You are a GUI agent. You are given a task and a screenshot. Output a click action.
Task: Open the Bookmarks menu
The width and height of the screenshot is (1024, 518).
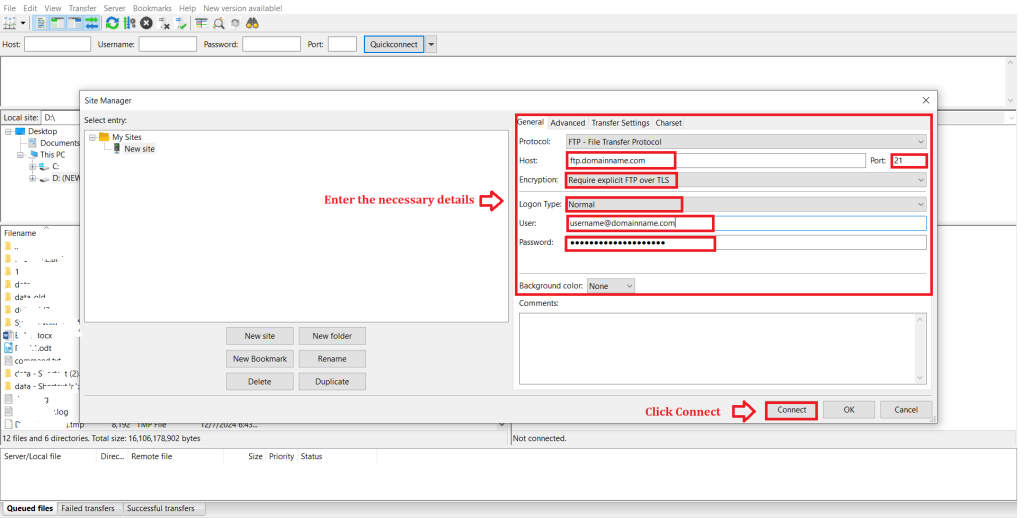[x=152, y=8]
